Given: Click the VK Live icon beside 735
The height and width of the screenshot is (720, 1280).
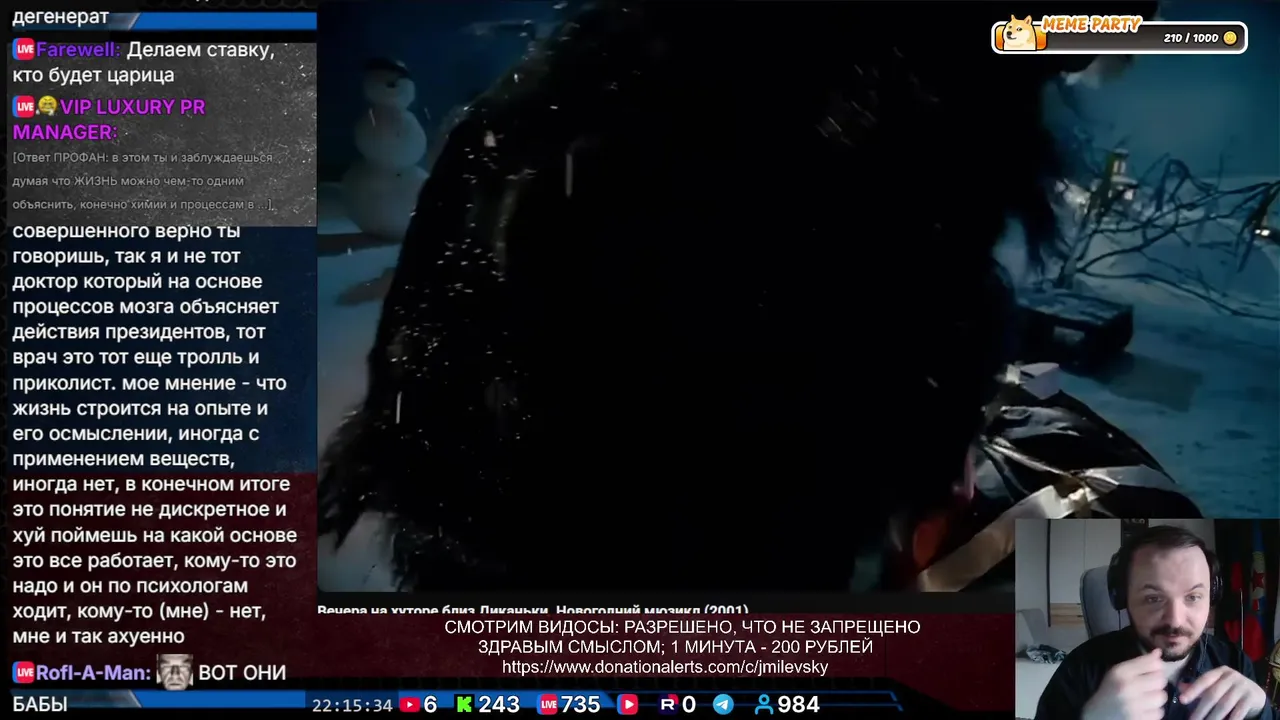Looking at the screenshot, I should coord(546,705).
